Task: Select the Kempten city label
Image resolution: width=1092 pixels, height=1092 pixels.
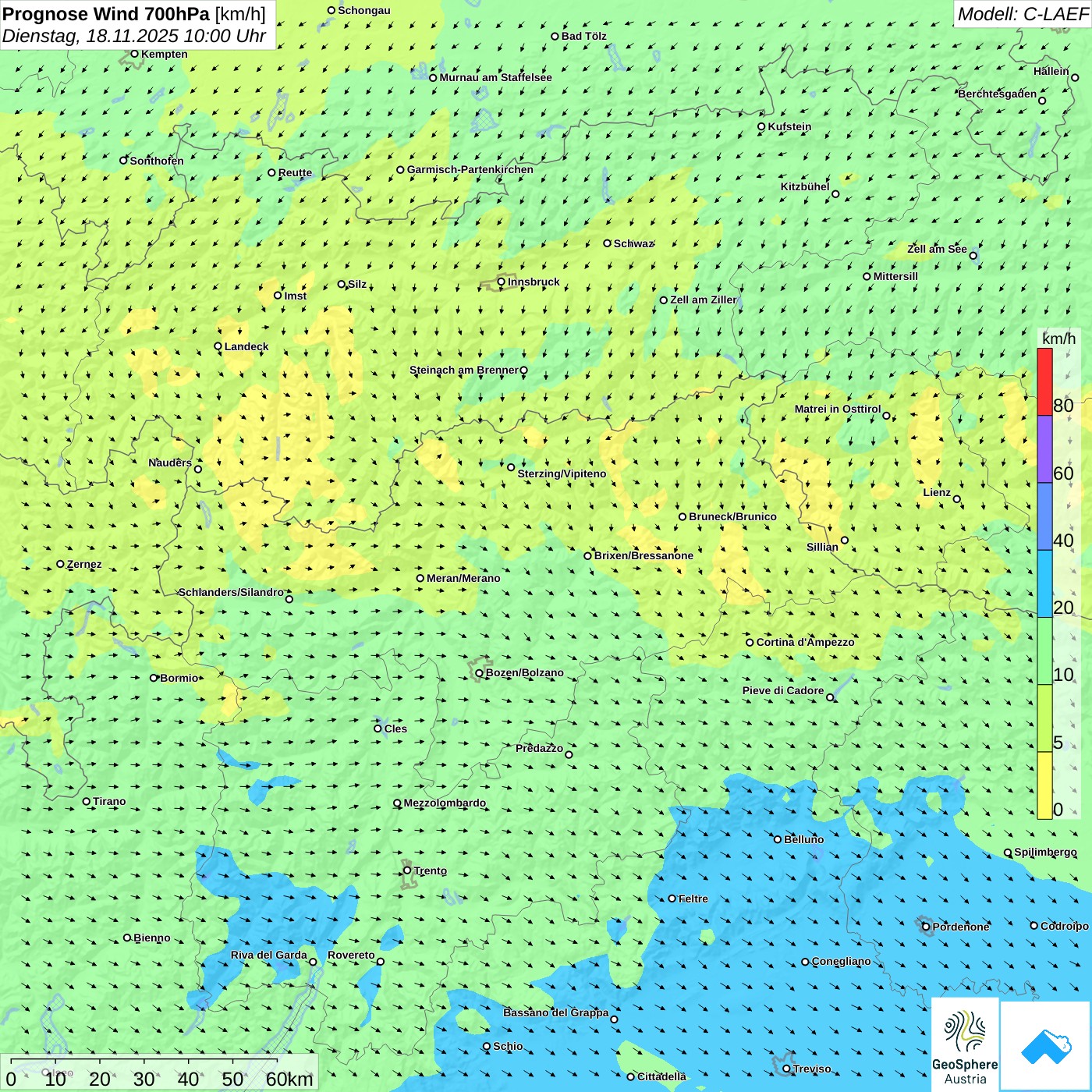Action: tap(164, 54)
